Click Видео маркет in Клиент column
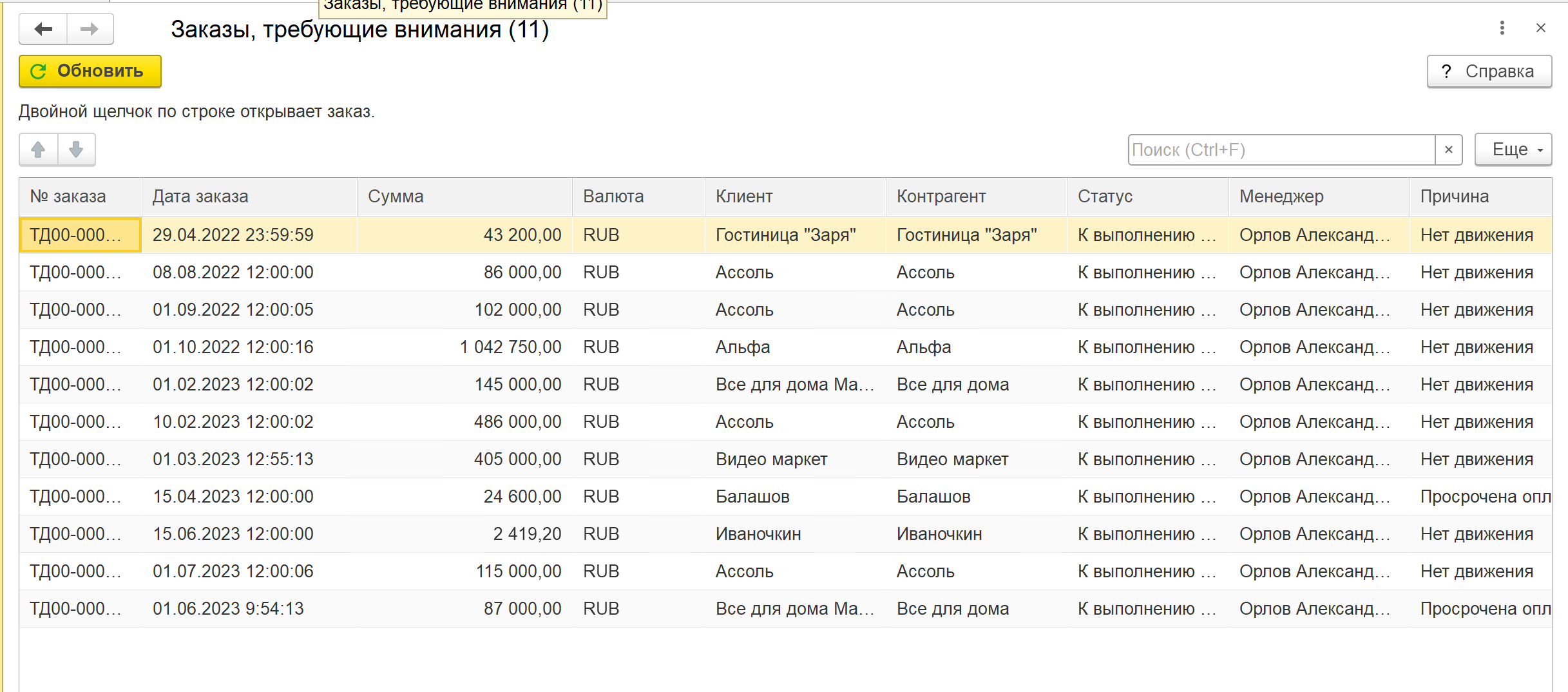Image resolution: width=1568 pixels, height=692 pixels. pyautogui.click(x=796, y=459)
